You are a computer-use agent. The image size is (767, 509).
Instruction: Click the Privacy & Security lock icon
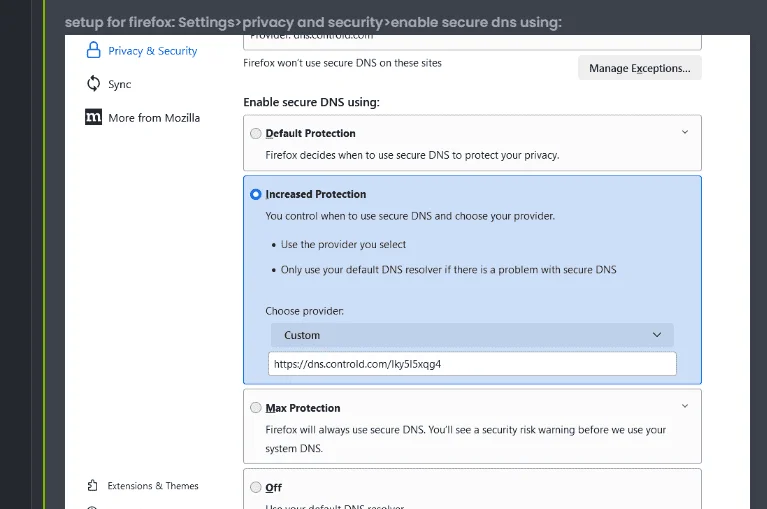pos(93,50)
